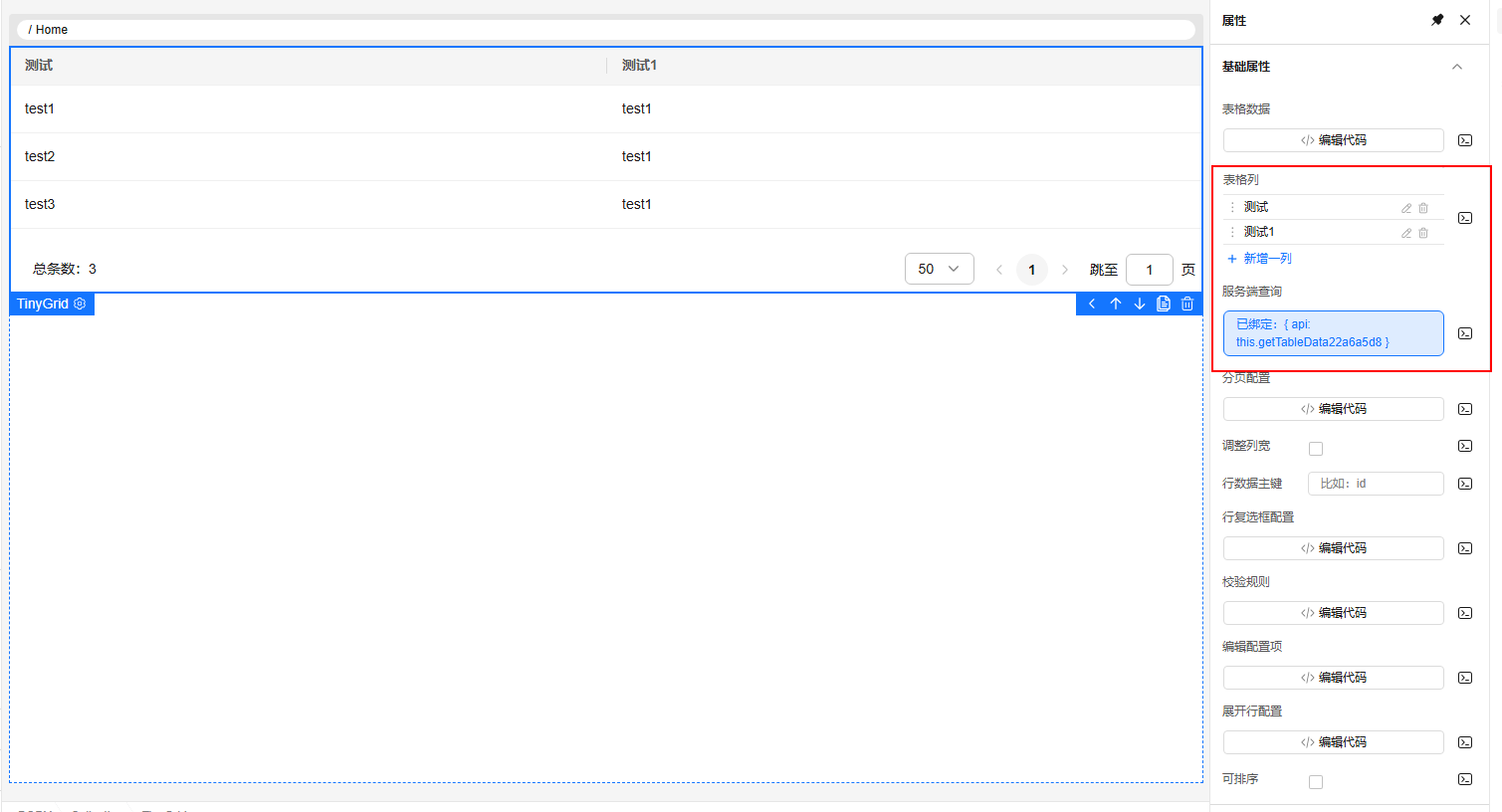This screenshot has width=1502, height=812.
Task: Click the 测试1 column header
Action: click(x=639, y=66)
